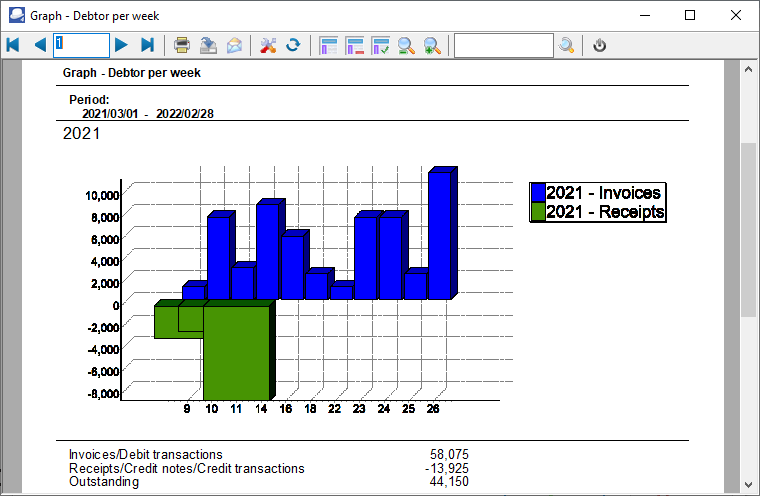Zoom out using magnifier minus icon
The image size is (760, 496).
pyautogui.click(x=406, y=45)
